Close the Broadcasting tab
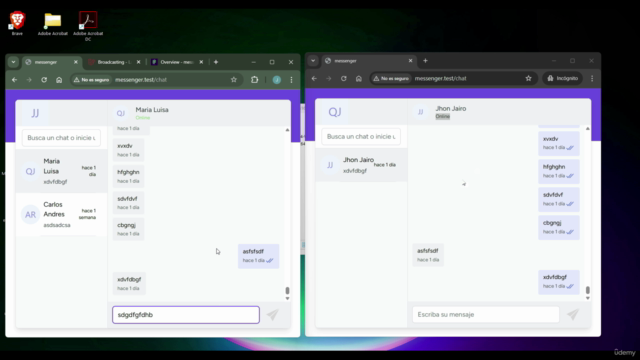The width and height of the screenshot is (640, 360). click(138, 62)
